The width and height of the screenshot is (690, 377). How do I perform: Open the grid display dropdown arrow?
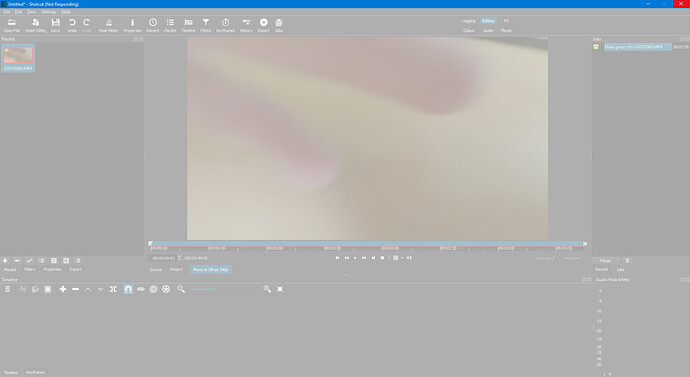point(402,258)
